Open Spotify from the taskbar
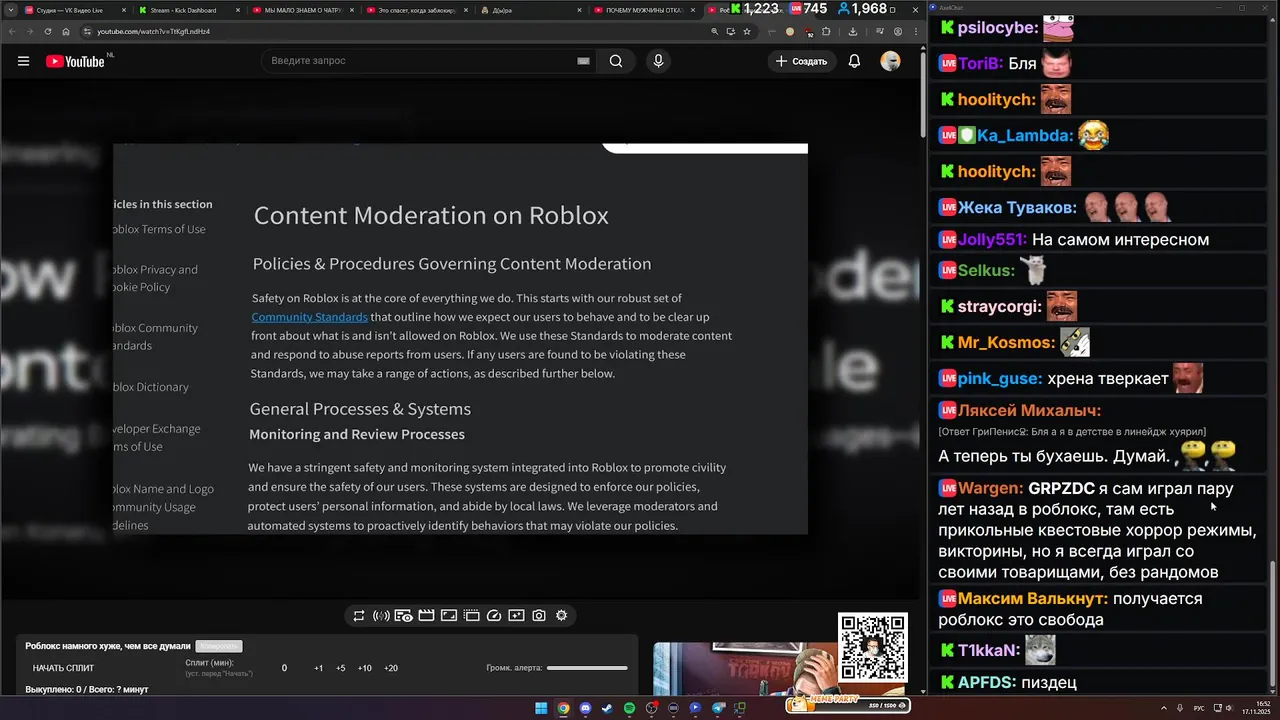Screen dimensions: 1280x720 629,708
